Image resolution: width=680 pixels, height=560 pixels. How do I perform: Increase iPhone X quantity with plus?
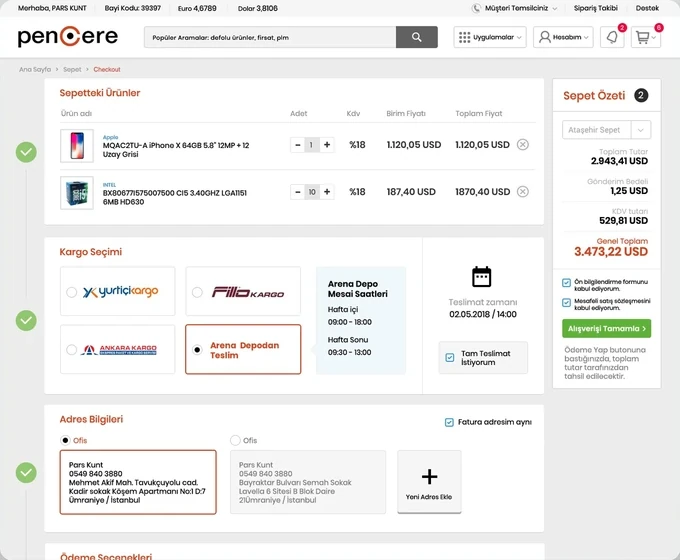click(x=327, y=144)
